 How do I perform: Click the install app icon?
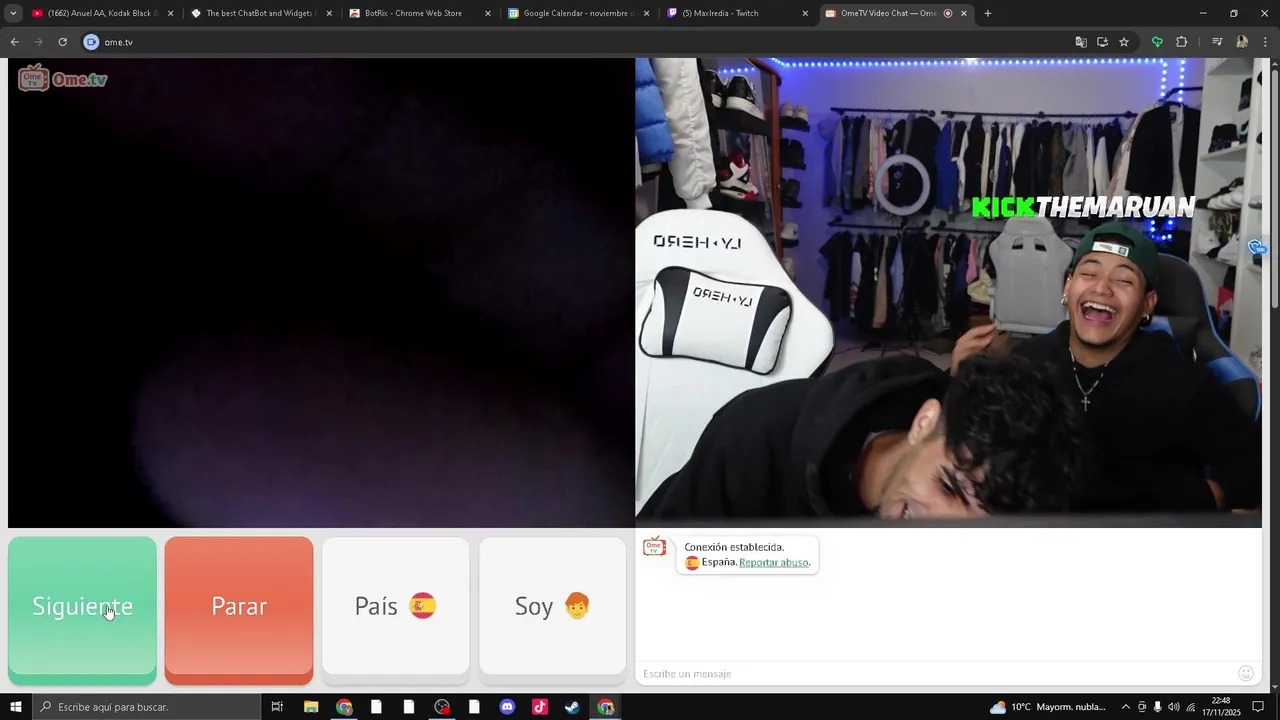(x=1102, y=42)
